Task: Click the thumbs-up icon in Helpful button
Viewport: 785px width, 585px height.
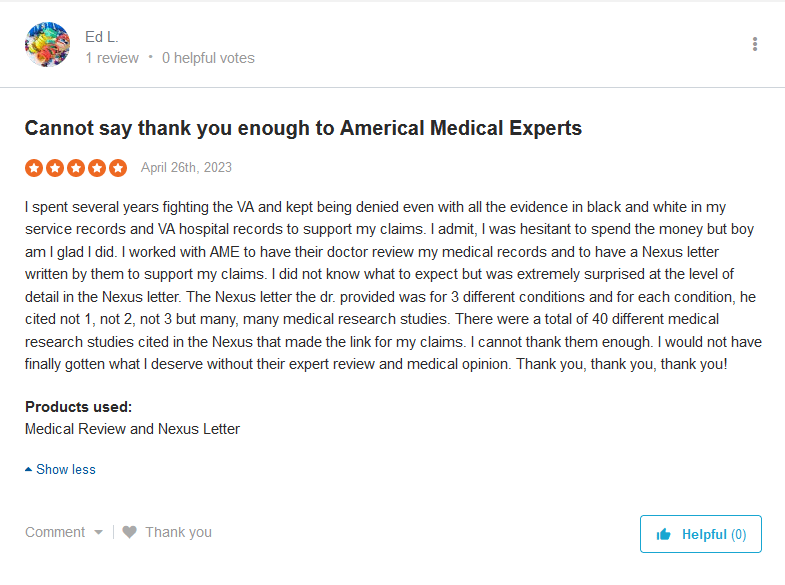Action: pos(663,534)
